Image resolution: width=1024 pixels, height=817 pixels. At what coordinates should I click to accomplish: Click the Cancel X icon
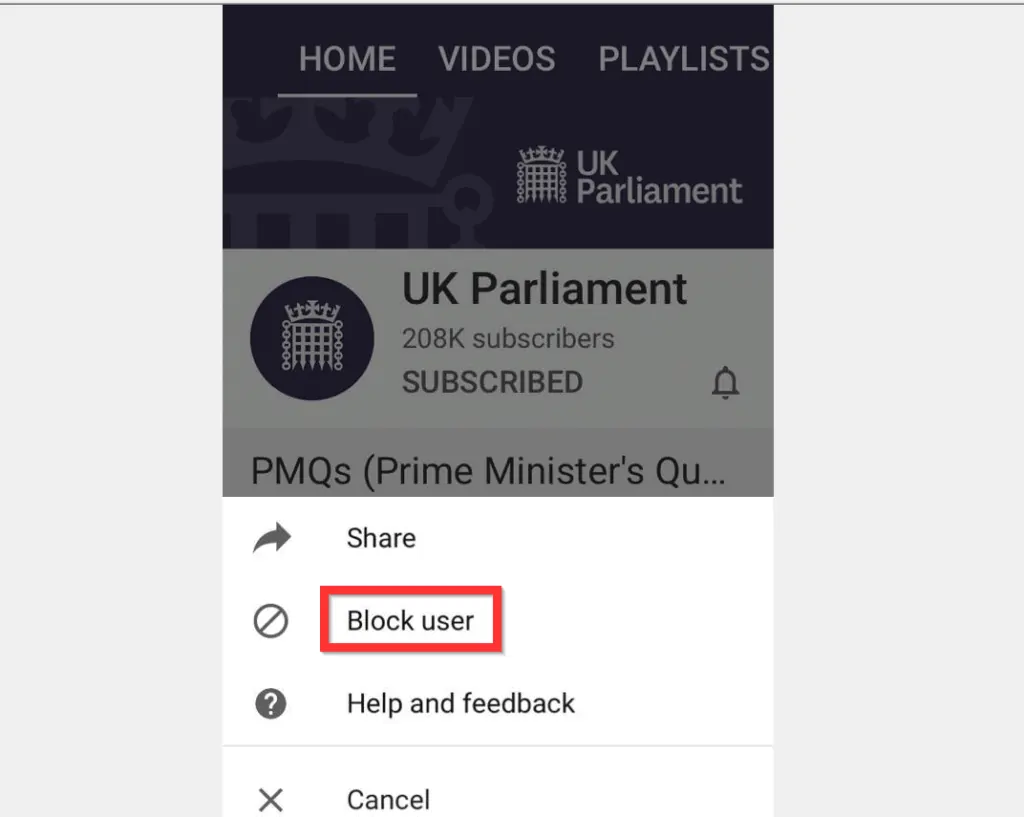click(x=270, y=799)
